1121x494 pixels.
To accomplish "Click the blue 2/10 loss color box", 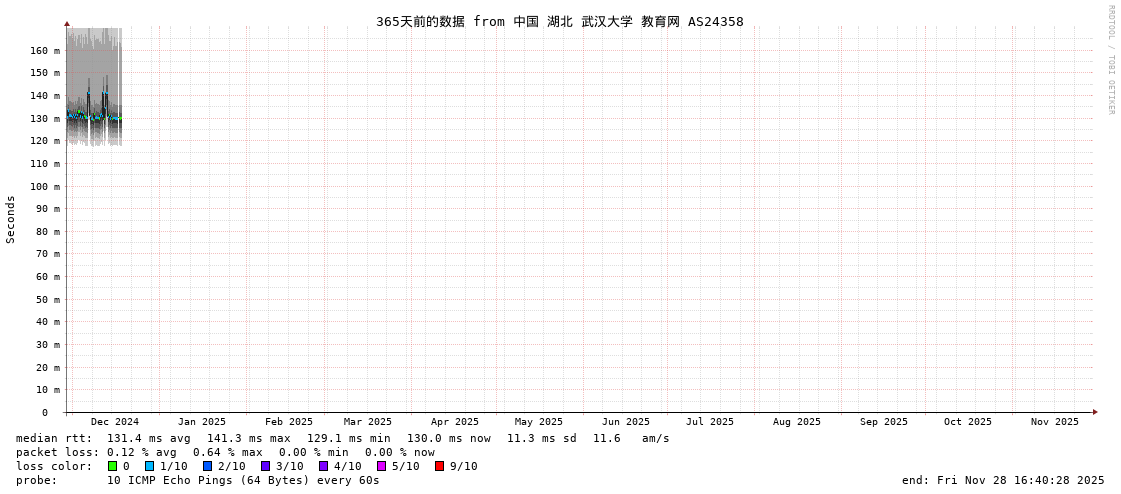I will click(208, 466).
